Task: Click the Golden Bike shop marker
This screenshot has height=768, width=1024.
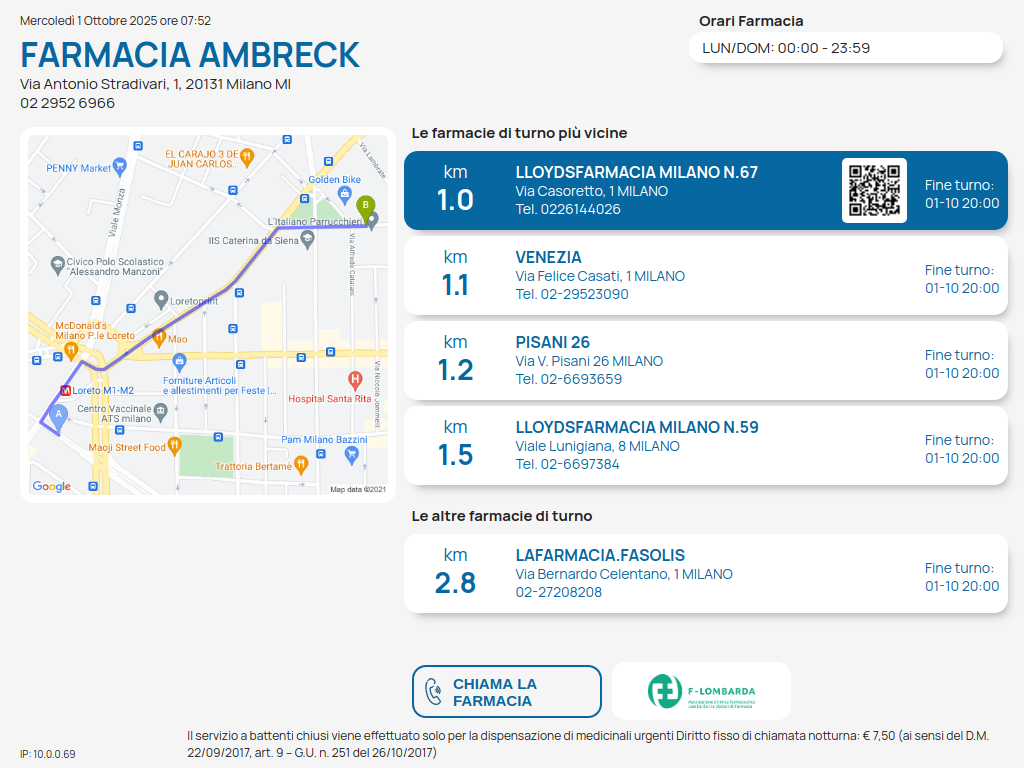Action: pyautogui.click(x=345, y=193)
